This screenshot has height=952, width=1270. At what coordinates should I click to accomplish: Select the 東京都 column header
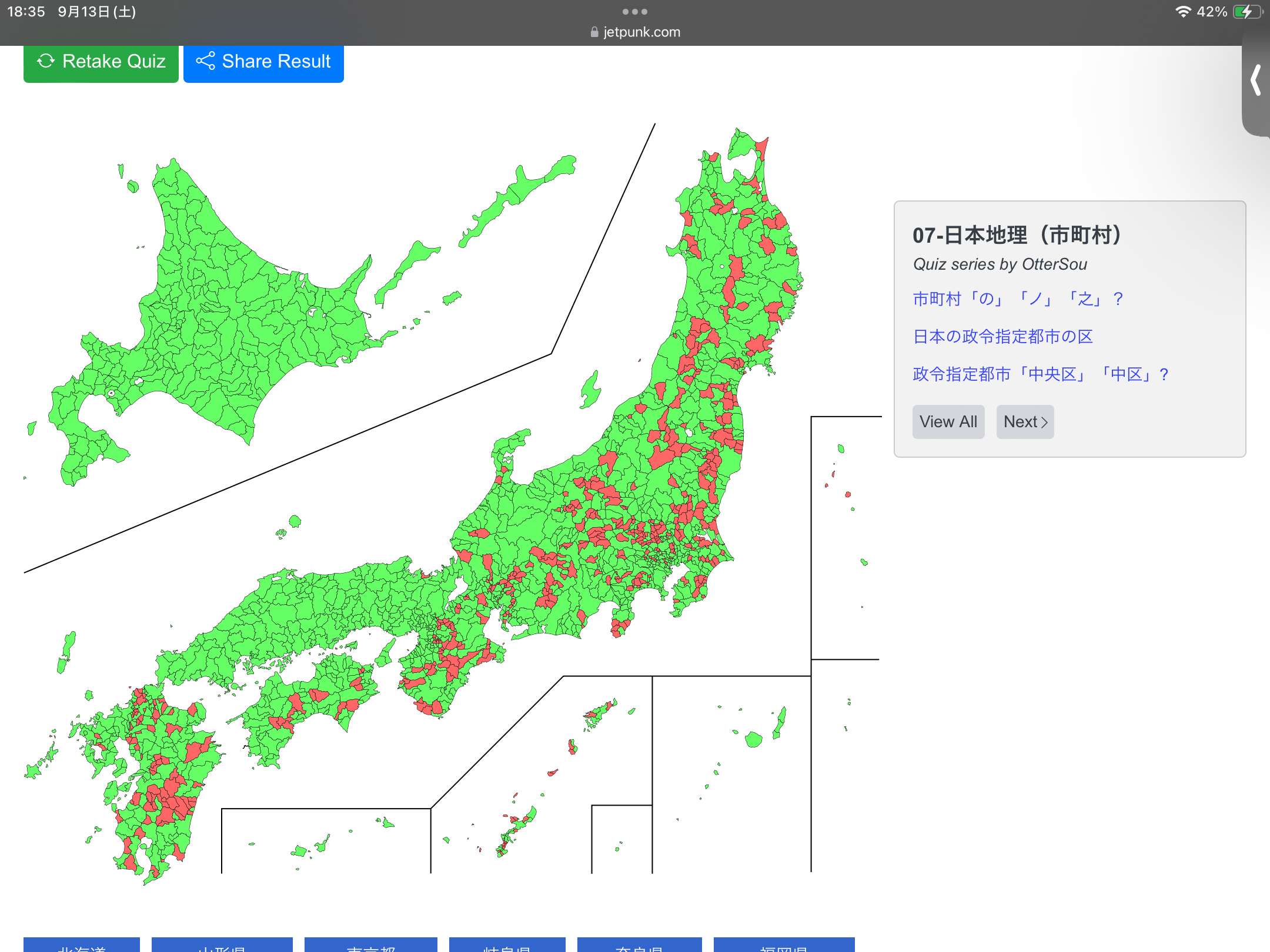point(371,945)
